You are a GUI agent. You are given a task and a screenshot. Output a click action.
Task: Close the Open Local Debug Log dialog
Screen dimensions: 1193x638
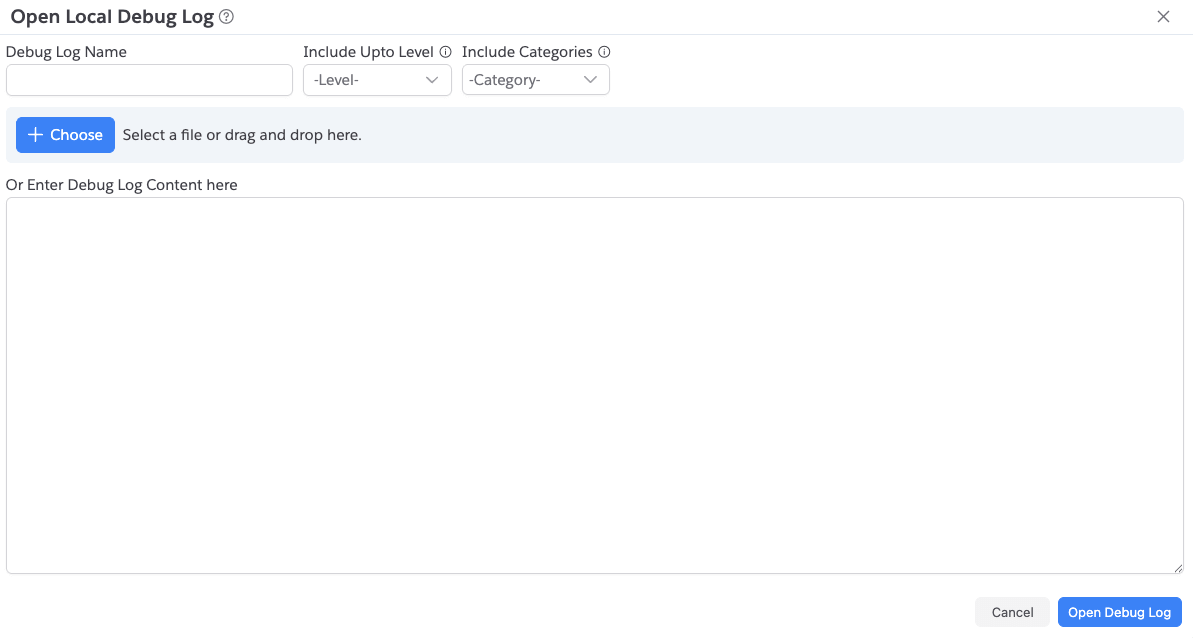[1163, 17]
